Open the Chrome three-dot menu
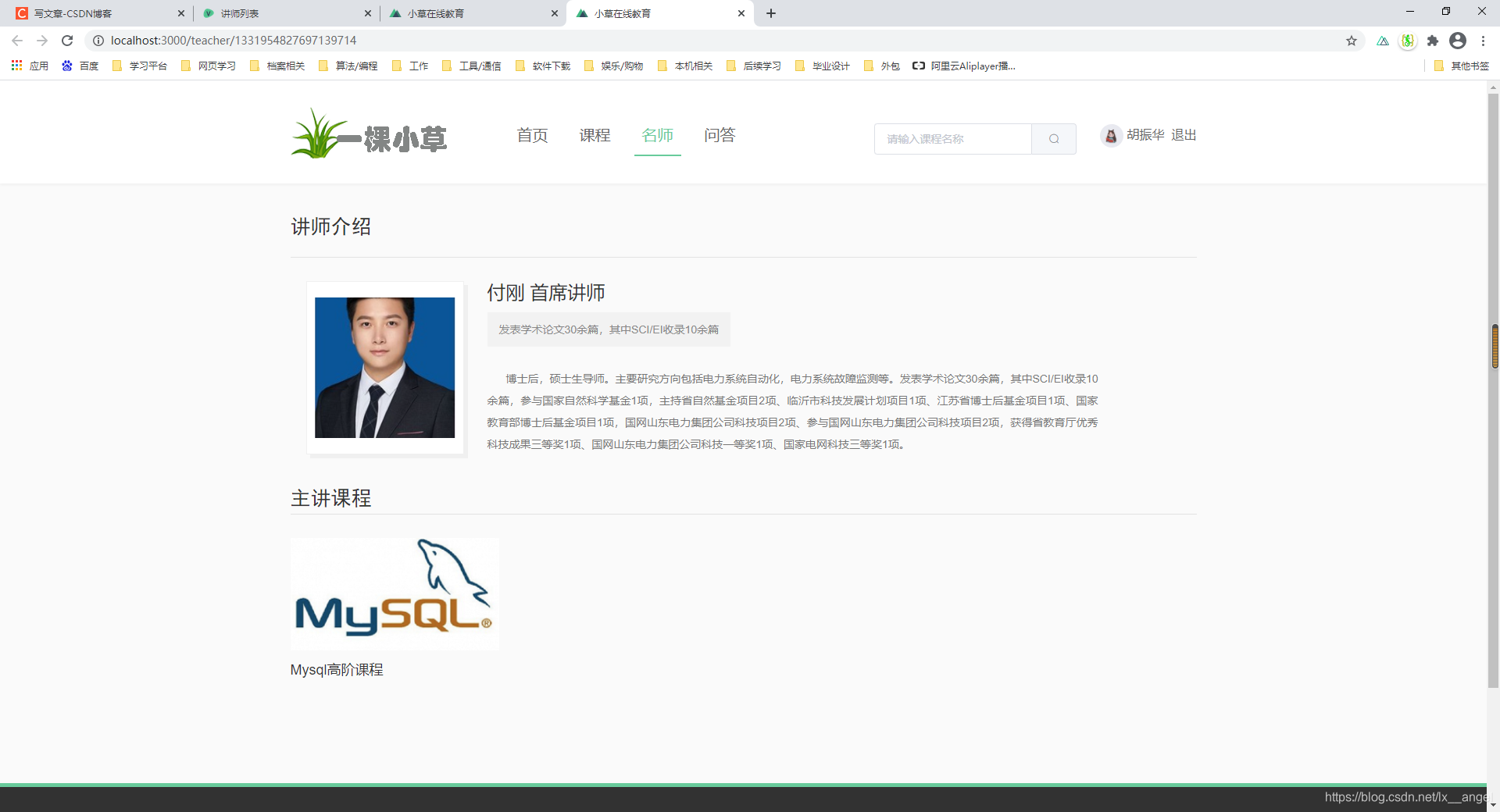Image resolution: width=1500 pixels, height=812 pixels. point(1483,41)
